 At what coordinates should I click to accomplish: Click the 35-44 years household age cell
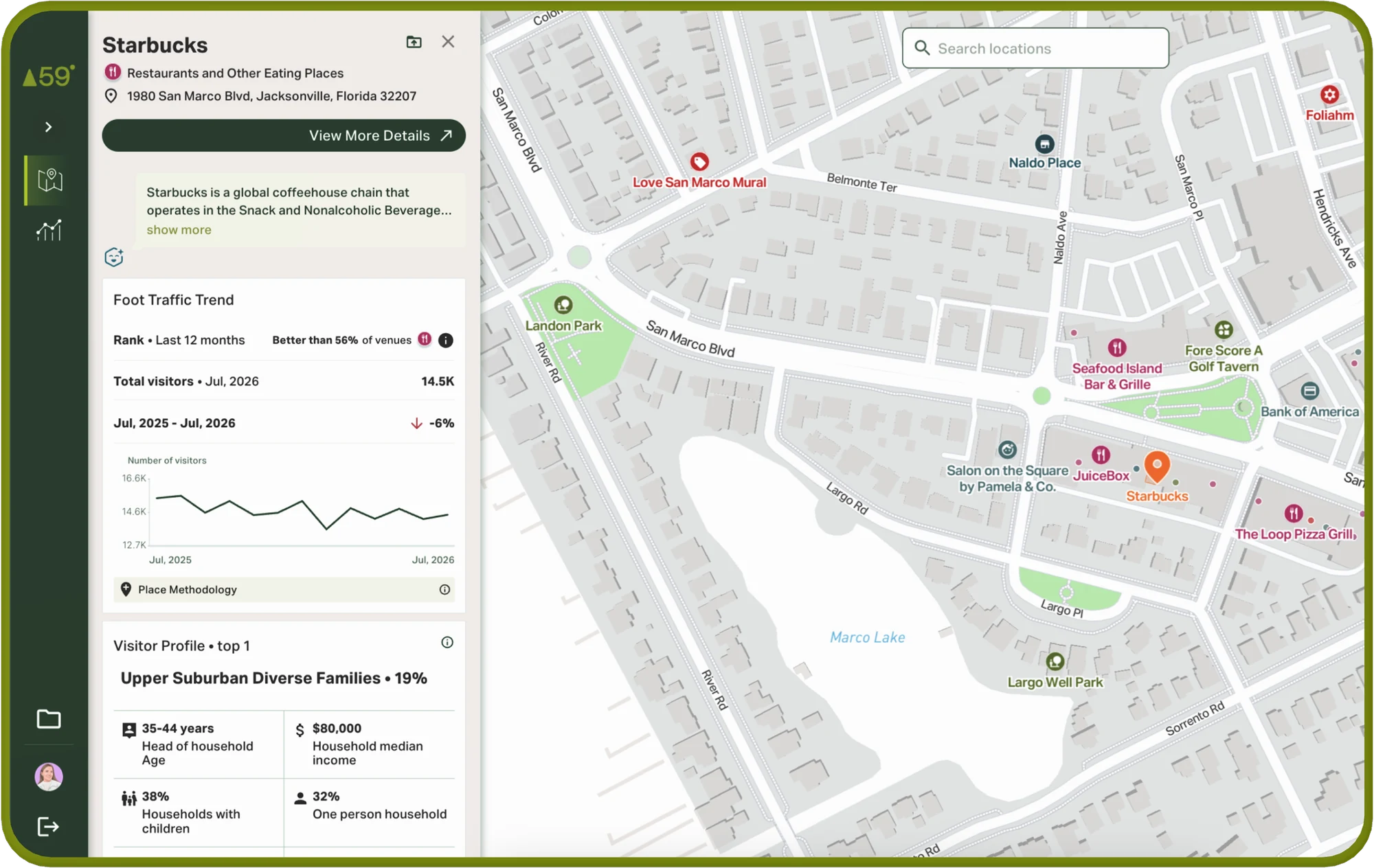point(199,744)
